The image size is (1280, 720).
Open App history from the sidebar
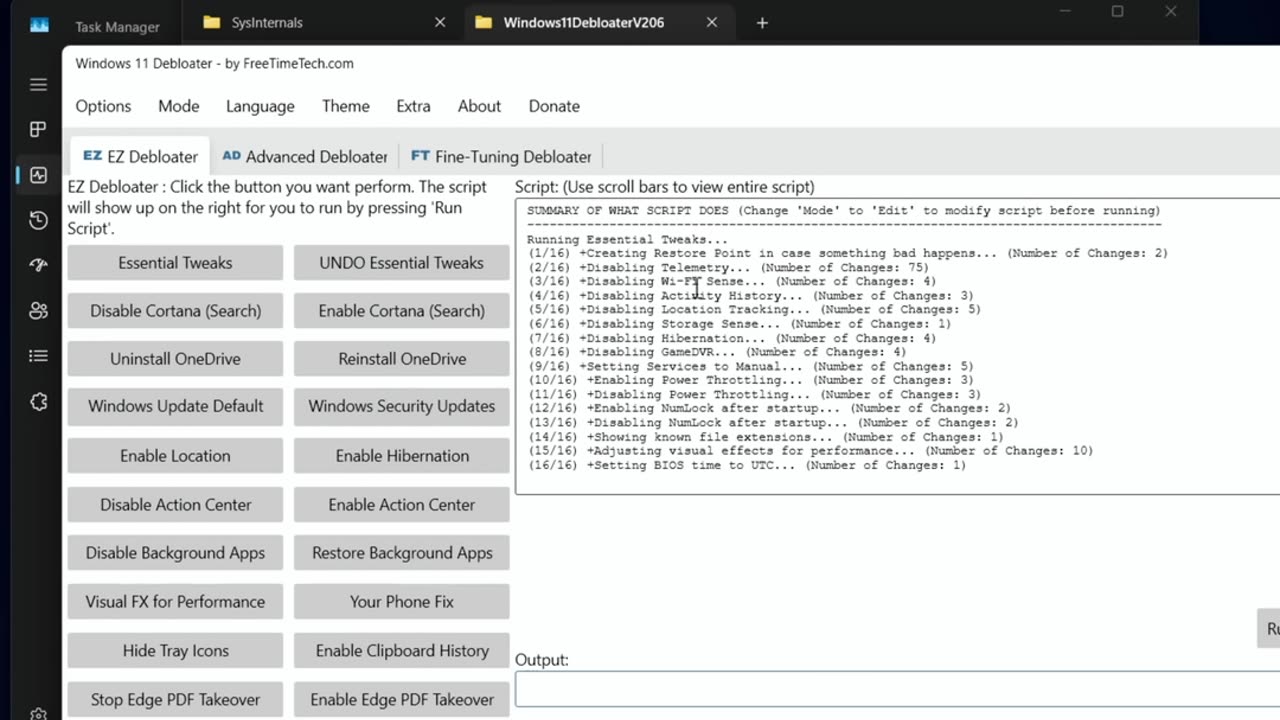38,220
